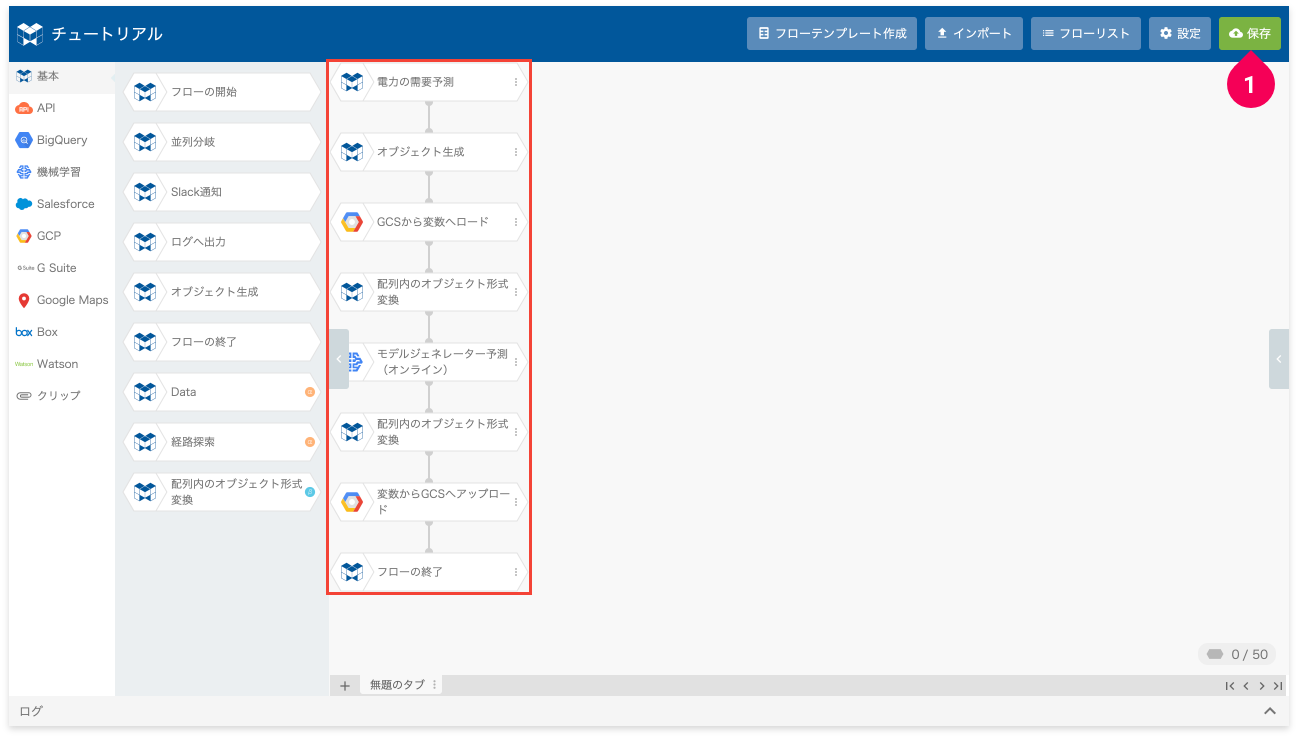Screen dimensions: 1298x738
Task: Select the GCP category
Action: tap(62, 236)
